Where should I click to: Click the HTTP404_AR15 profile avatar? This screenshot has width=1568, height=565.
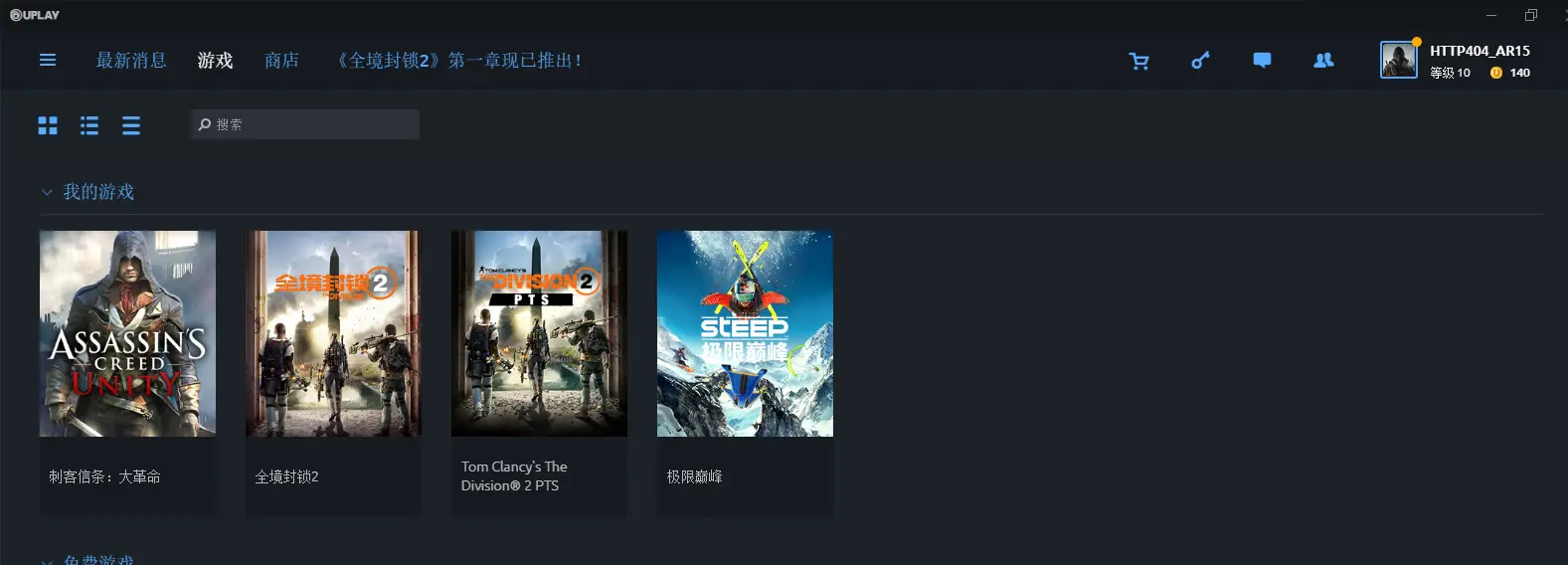point(1399,60)
